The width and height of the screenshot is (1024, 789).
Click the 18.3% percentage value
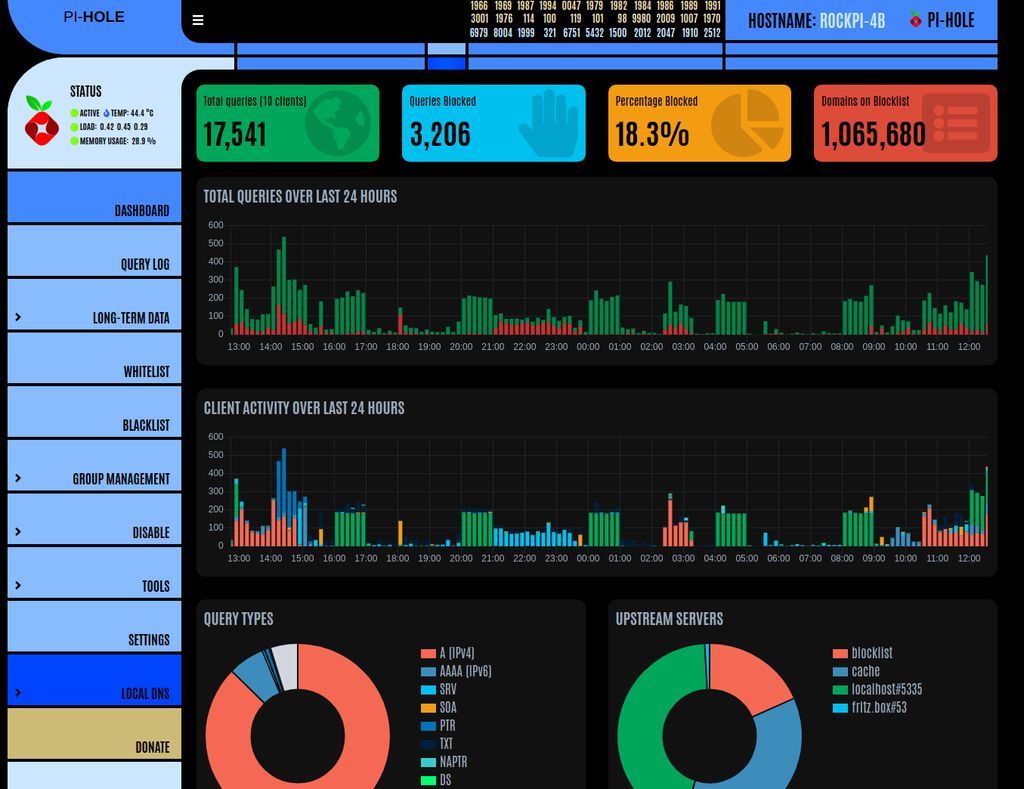pyautogui.click(x=652, y=135)
